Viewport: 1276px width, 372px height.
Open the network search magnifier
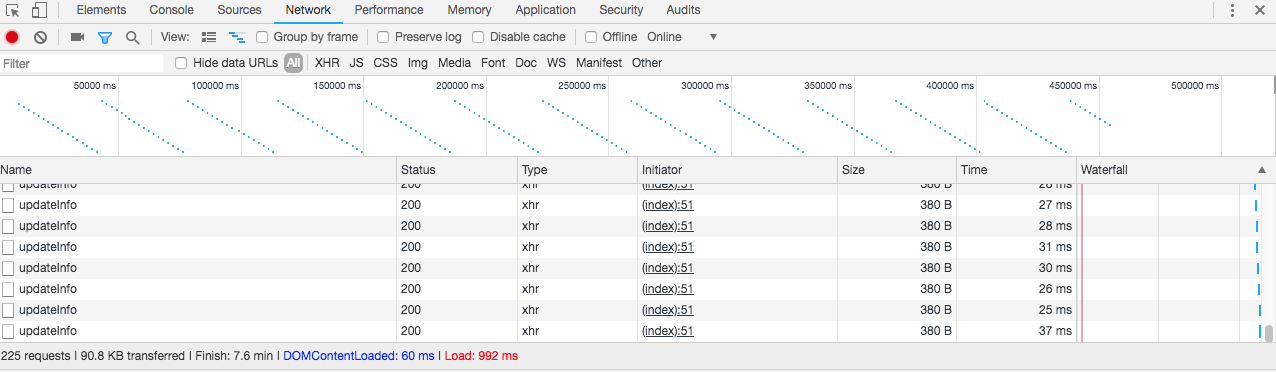point(132,37)
